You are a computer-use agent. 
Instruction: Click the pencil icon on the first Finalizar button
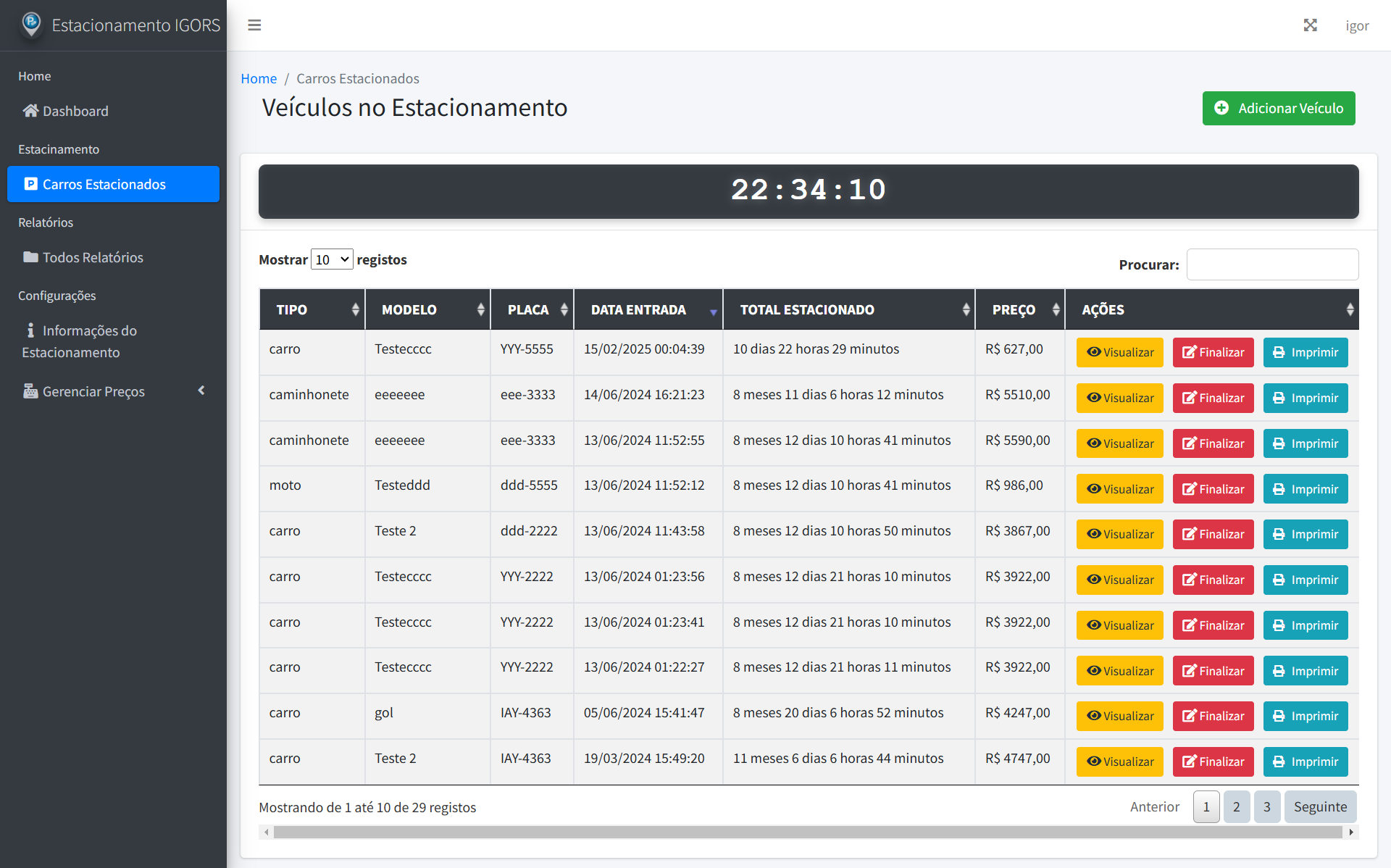1187,352
